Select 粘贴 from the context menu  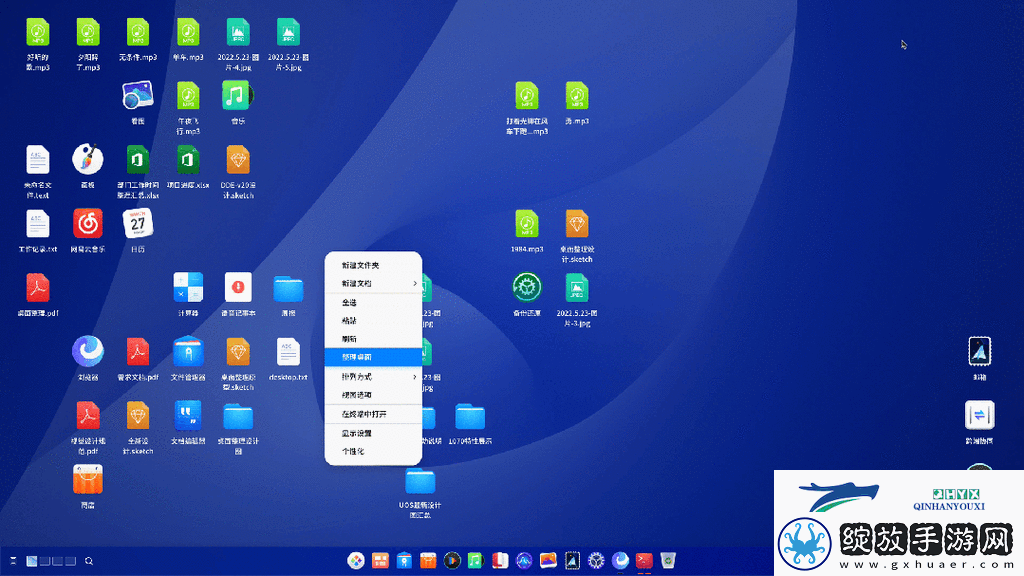(373, 321)
